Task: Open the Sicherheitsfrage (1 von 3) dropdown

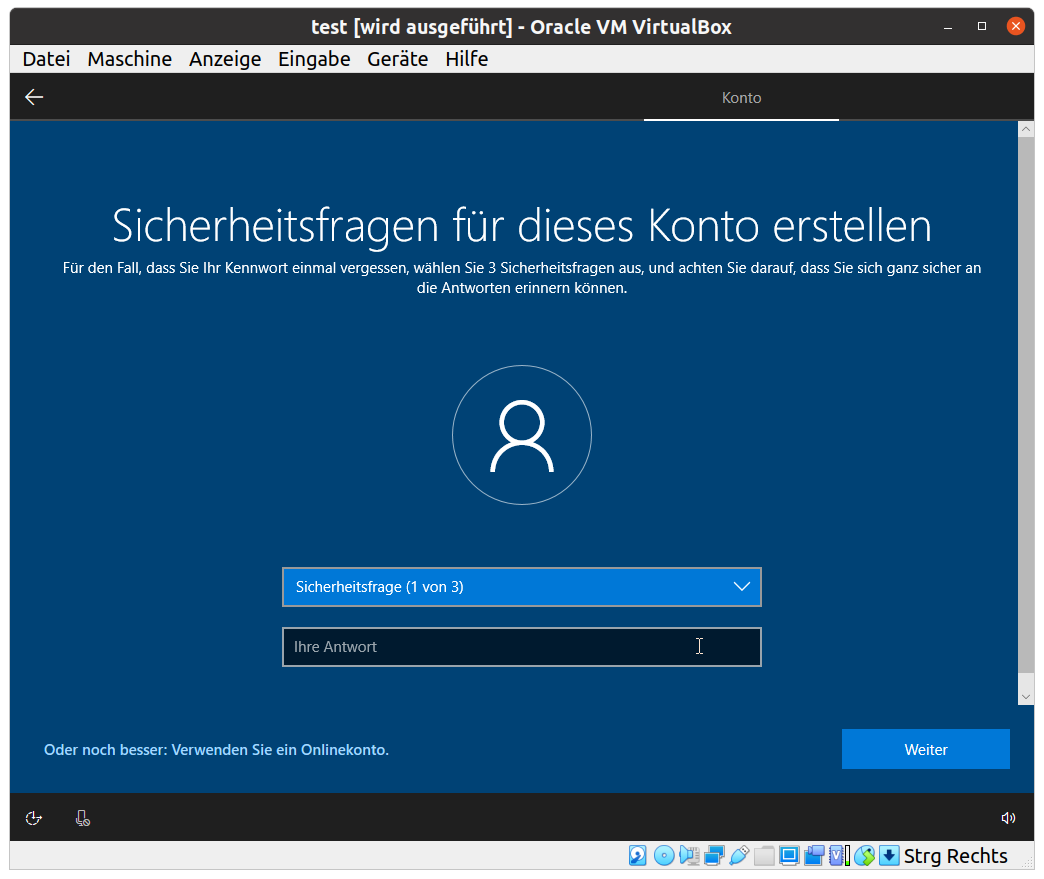Action: (x=522, y=587)
